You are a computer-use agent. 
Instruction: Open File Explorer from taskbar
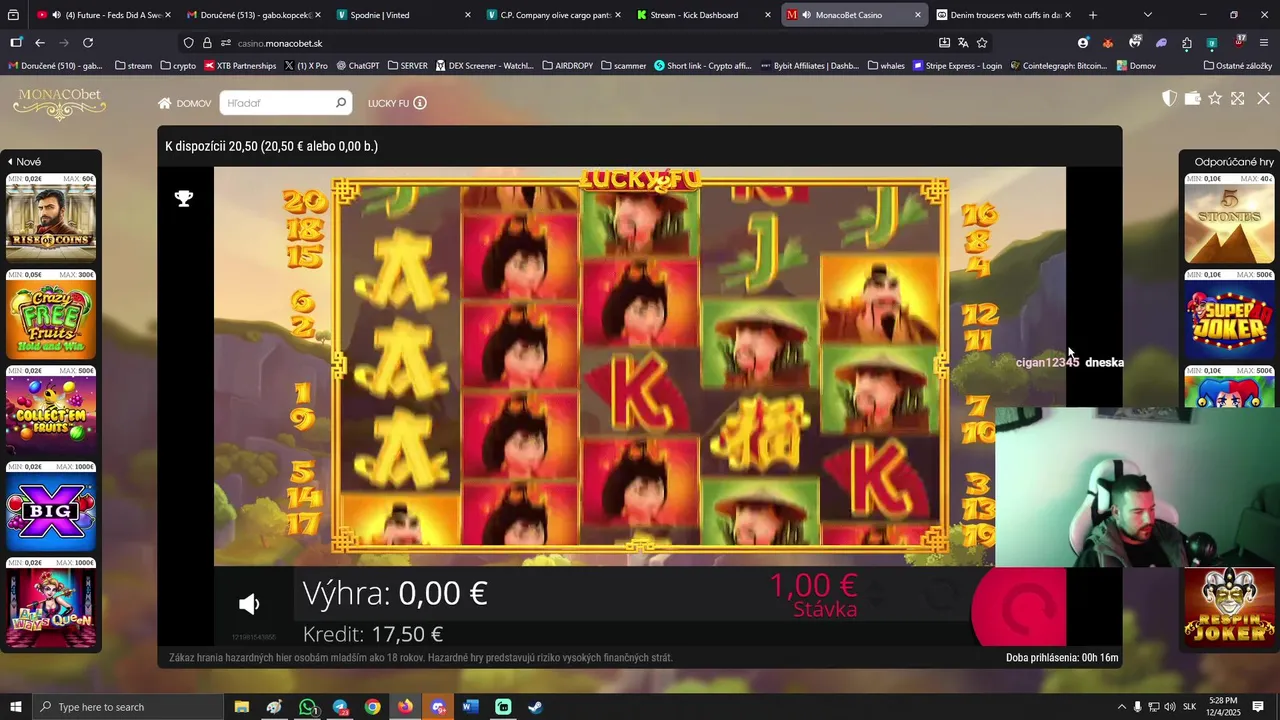point(242,707)
